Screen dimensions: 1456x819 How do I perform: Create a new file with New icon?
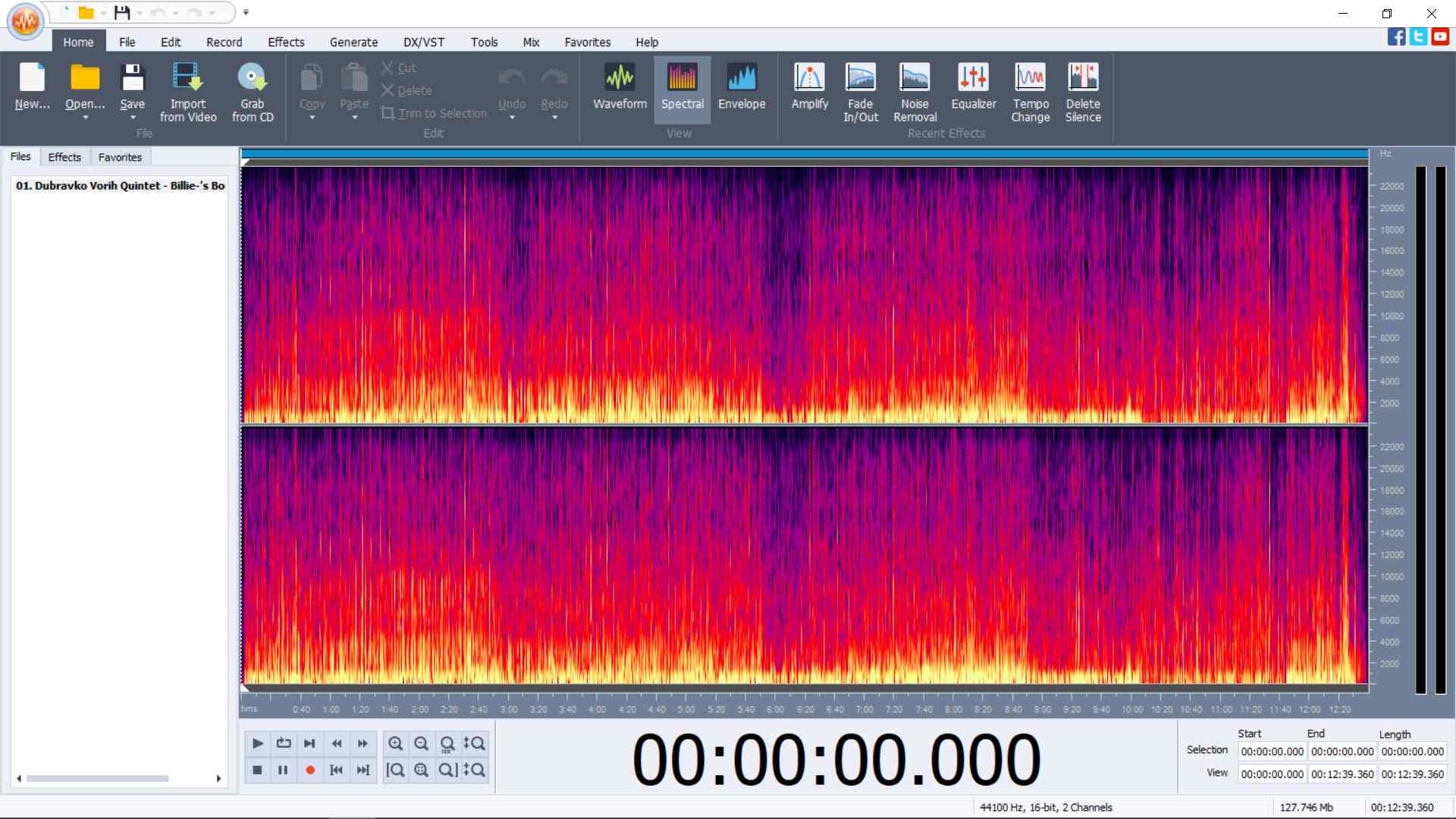pyautogui.click(x=32, y=86)
